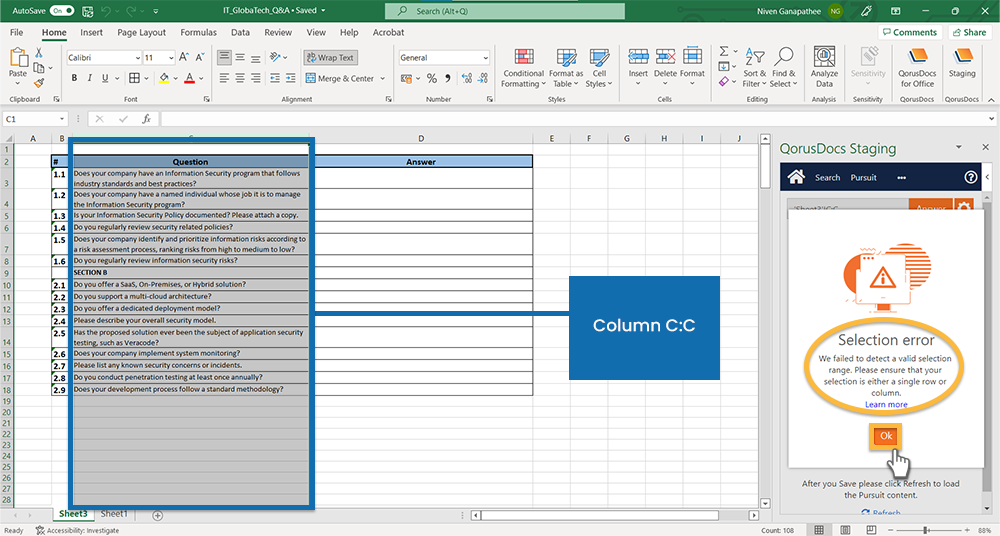This screenshot has height=536, width=1000.
Task: Open the Name Box dropdown
Action: click(62, 119)
